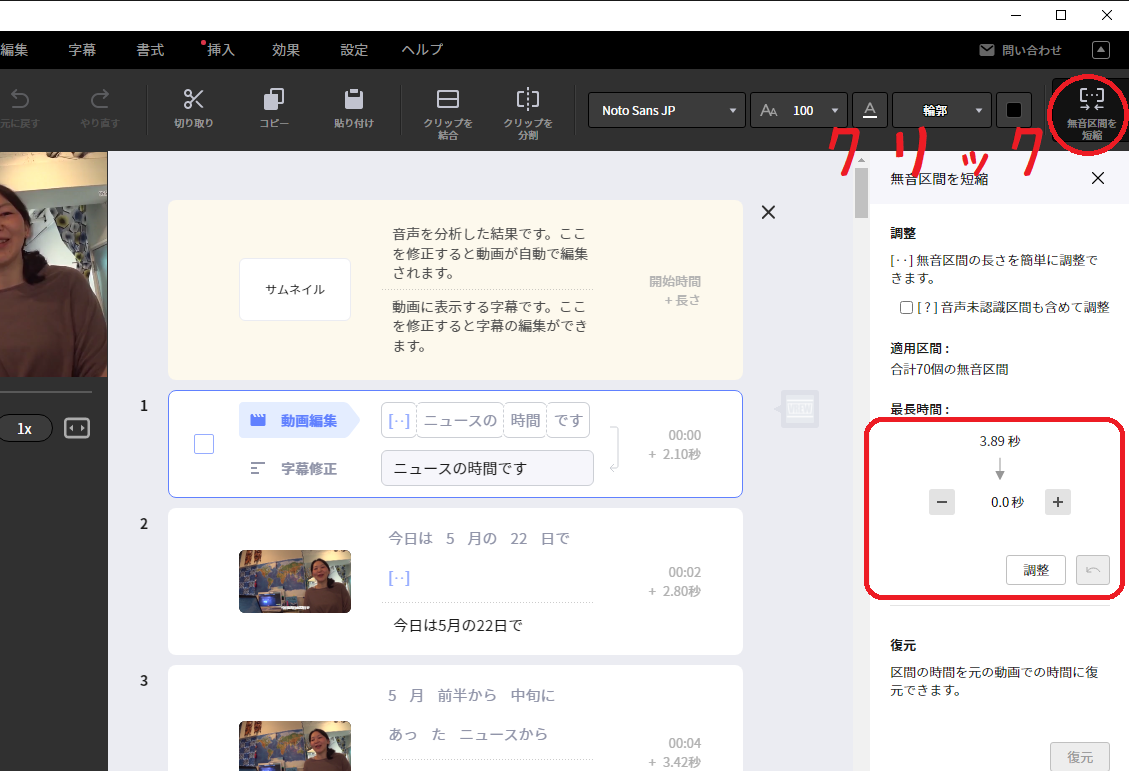The width and height of the screenshot is (1129, 771).
Task: Toggle the [··] silence marker in clip 1
Action: coord(398,420)
